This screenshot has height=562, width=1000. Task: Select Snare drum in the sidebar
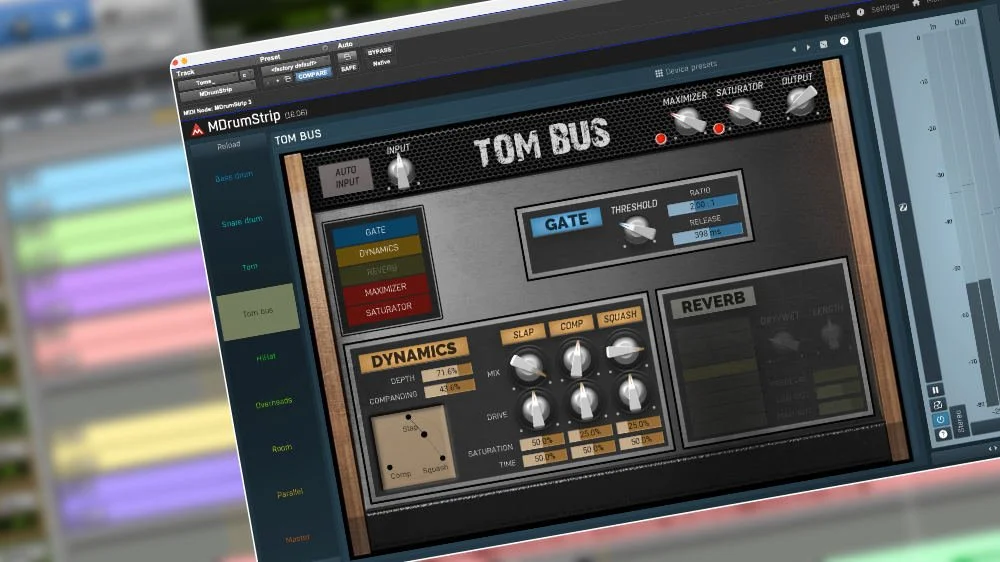pos(242,221)
